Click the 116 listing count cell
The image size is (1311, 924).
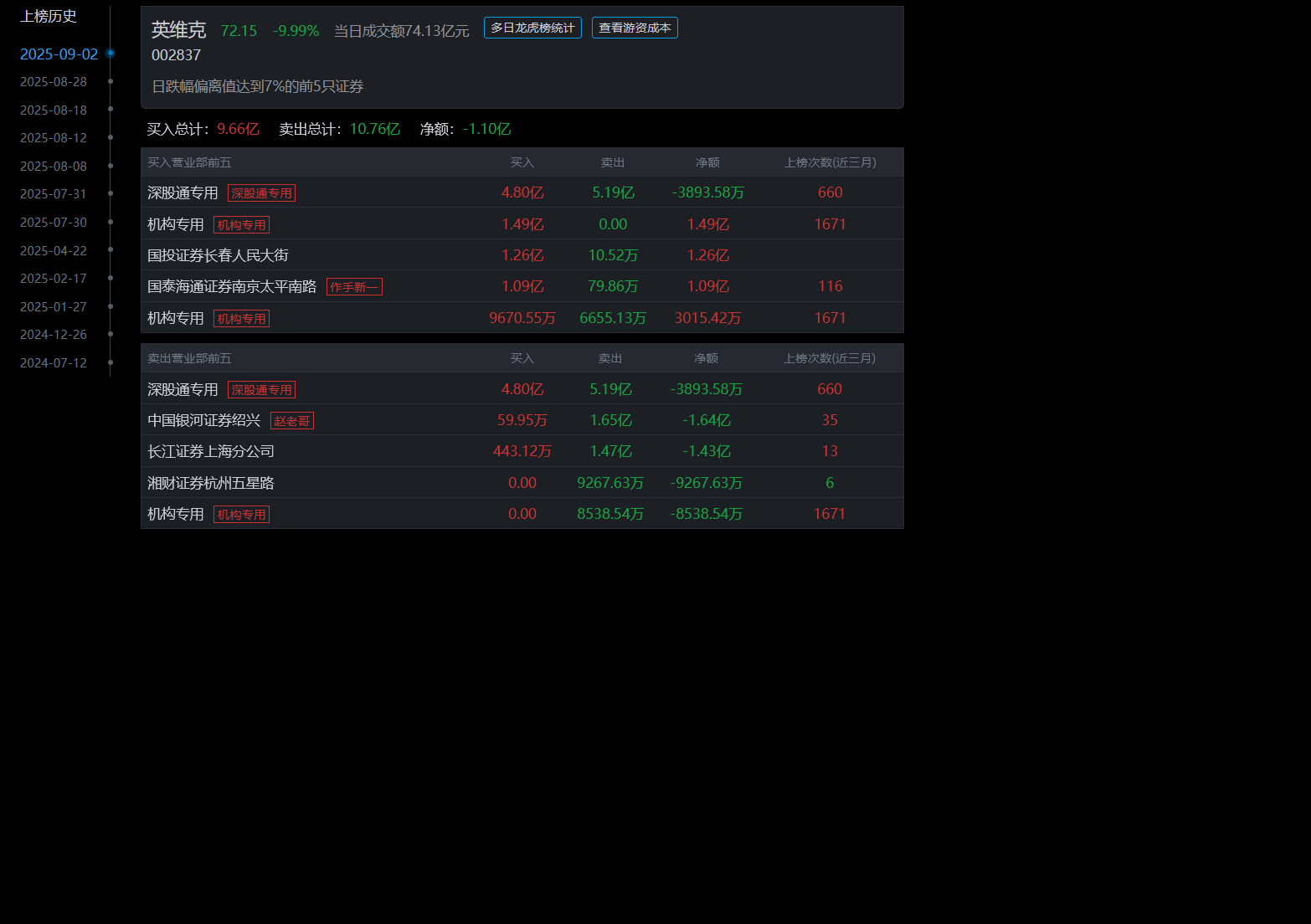click(830, 286)
